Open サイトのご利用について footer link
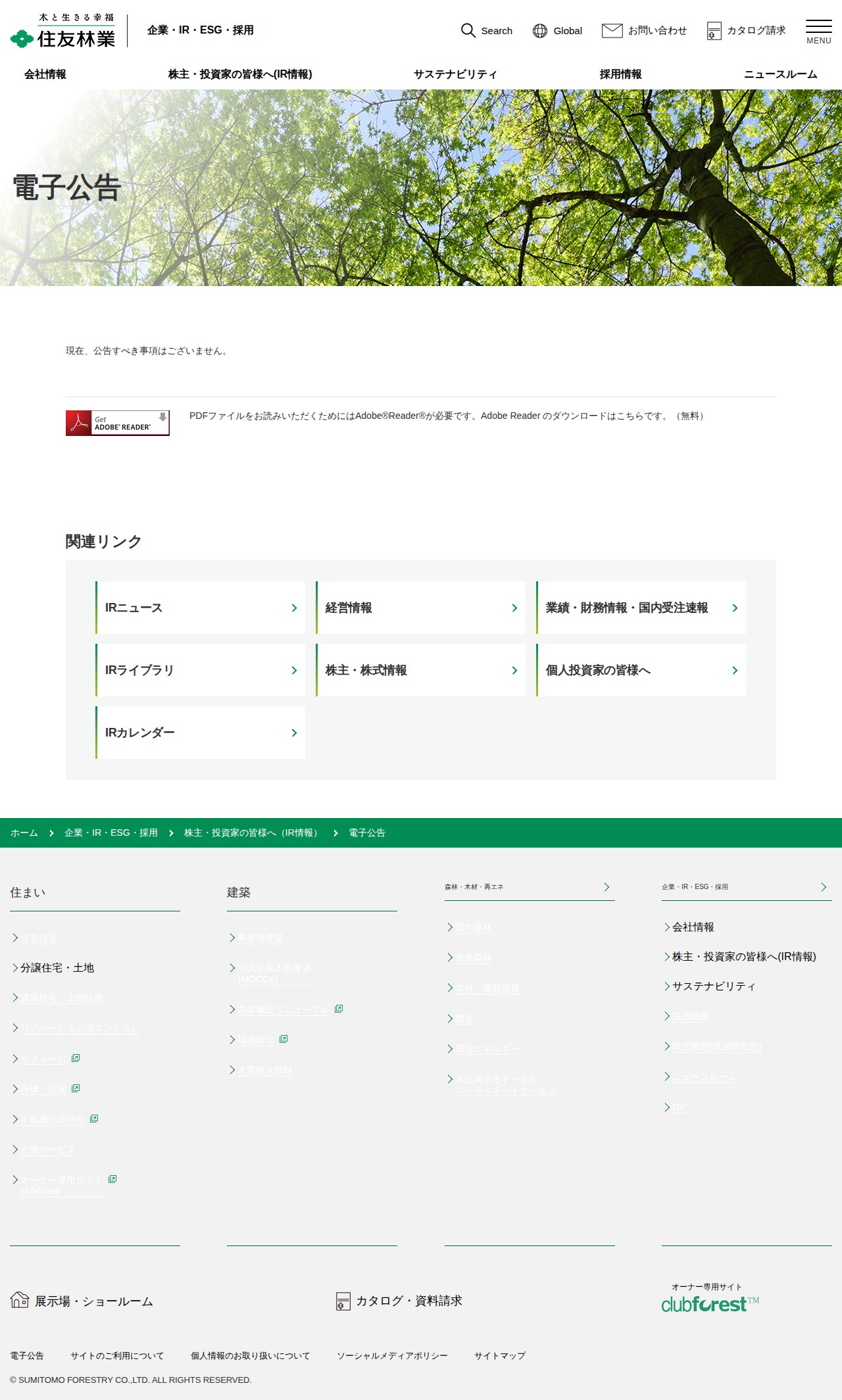 [117, 1355]
